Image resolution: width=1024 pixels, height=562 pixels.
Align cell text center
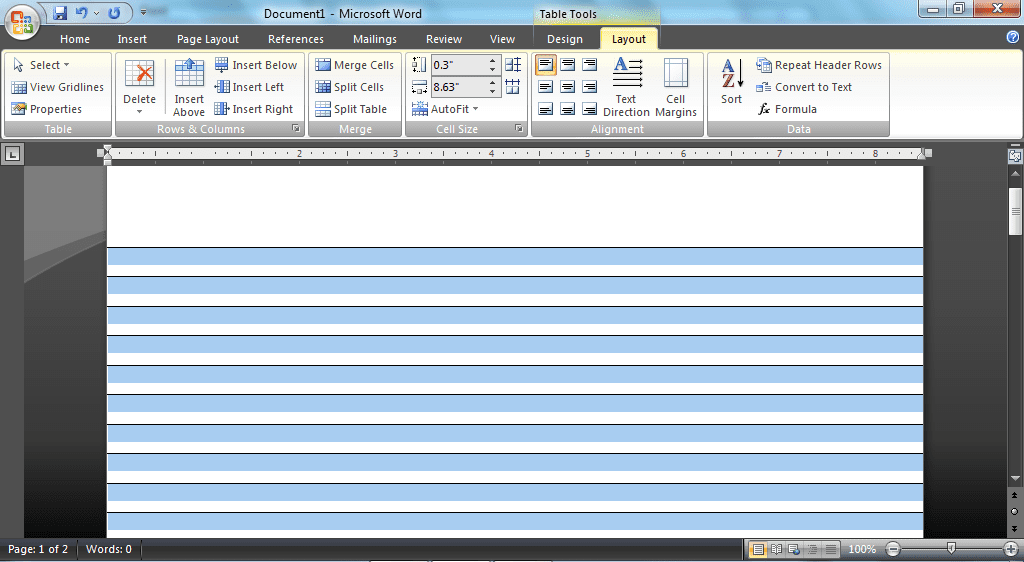(x=568, y=87)
